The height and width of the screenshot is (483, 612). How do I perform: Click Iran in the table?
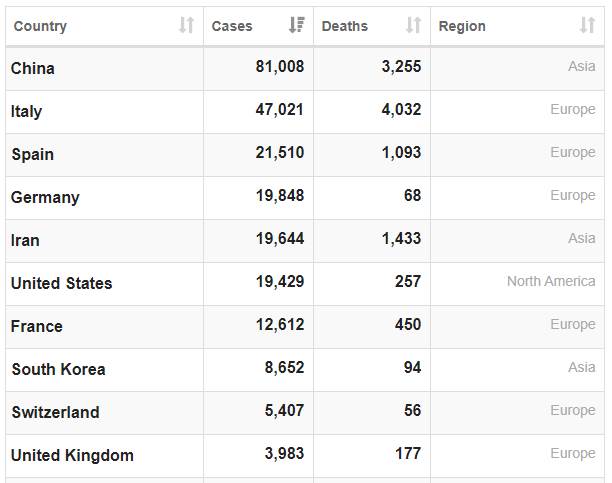26,240
